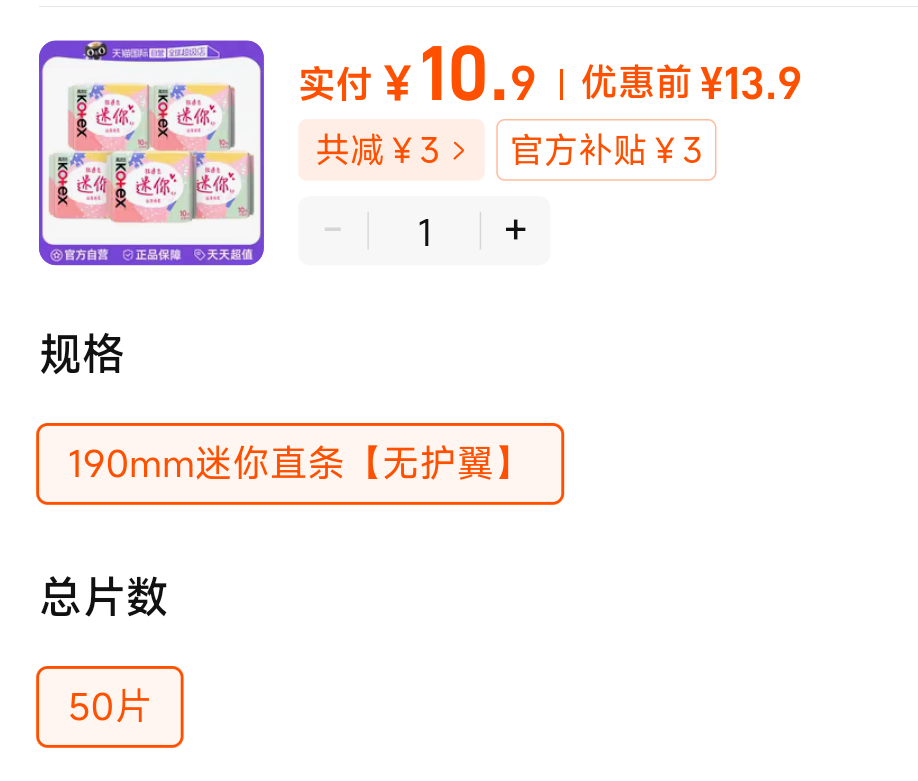Click the 官方自营 badge icon on thumbnail

point(56,255)
